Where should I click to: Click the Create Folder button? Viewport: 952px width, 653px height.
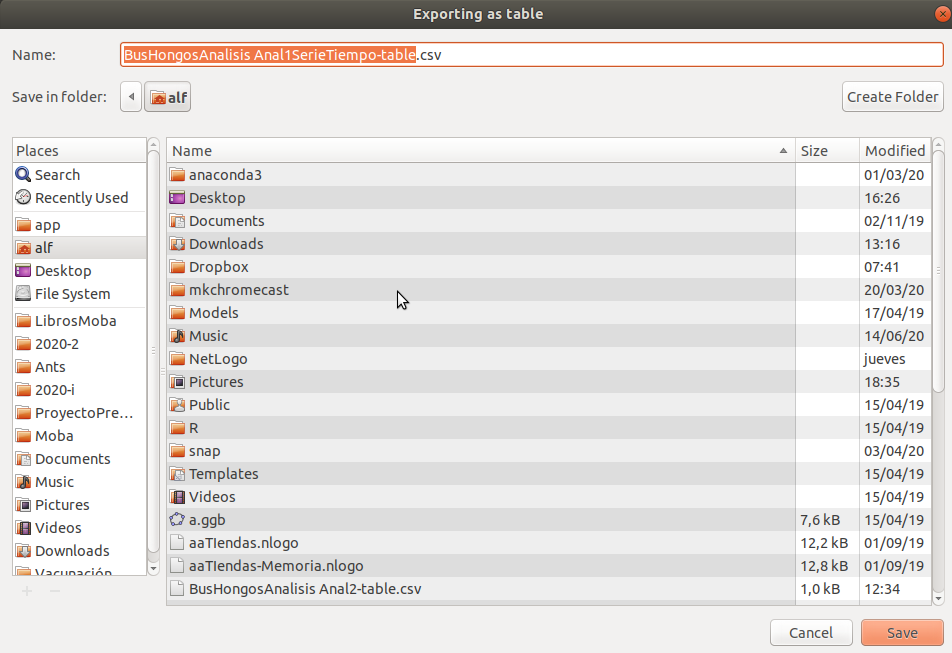click(892, 97)
